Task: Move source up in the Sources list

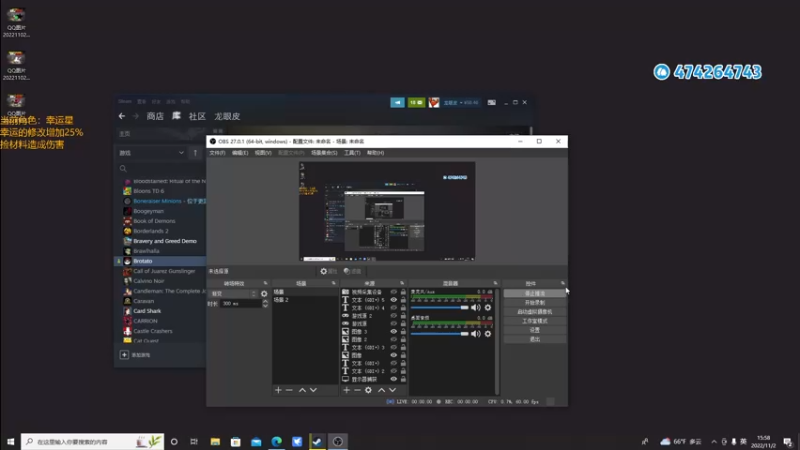Action: point(381,390)
